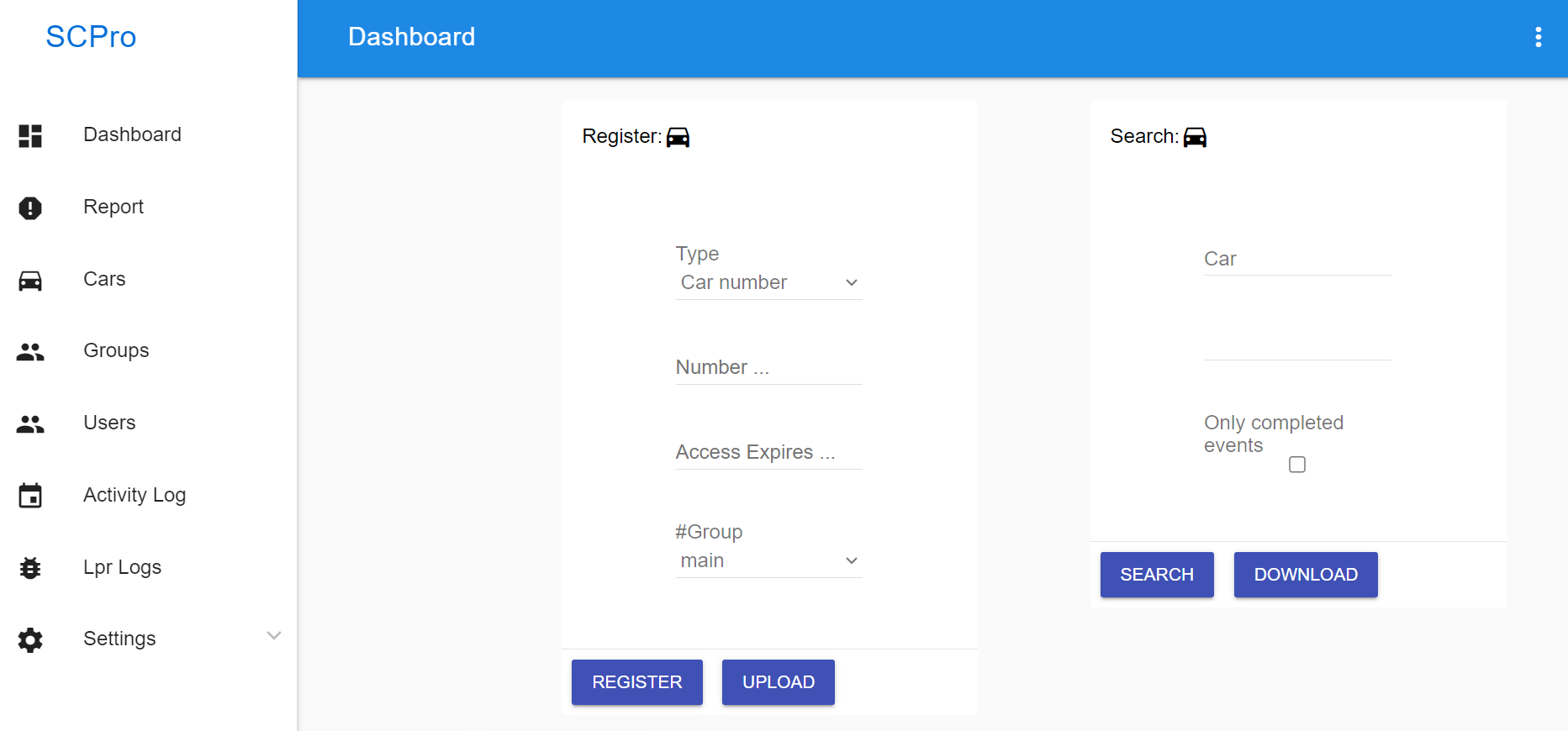Click the SEARCH button
This screenshot has width=1568, height=731.
(x=1157, y=575)
